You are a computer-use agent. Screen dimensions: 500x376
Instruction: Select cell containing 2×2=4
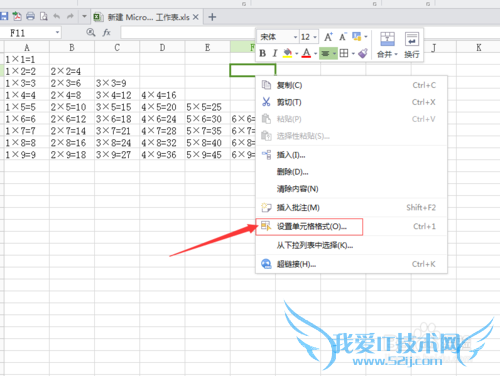72,71
